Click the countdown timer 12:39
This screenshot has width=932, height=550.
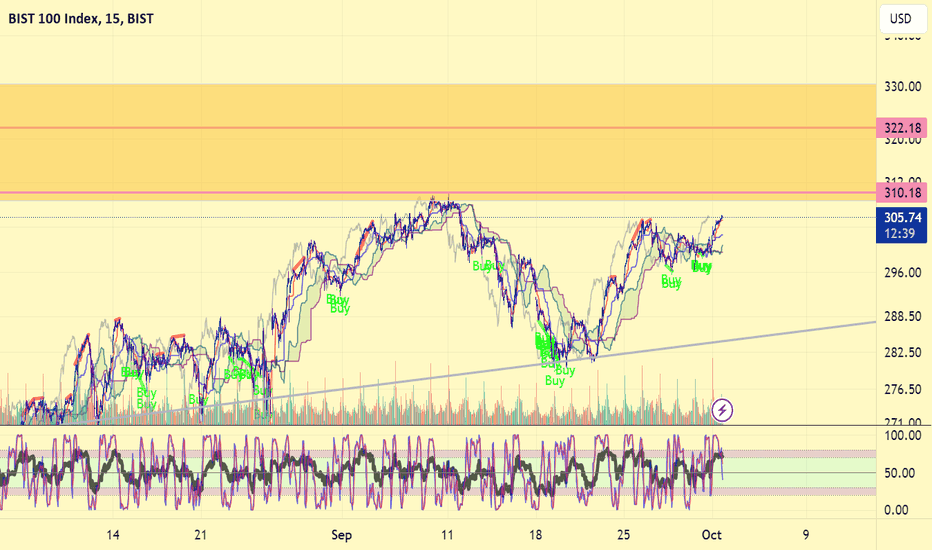coord(900,234)
